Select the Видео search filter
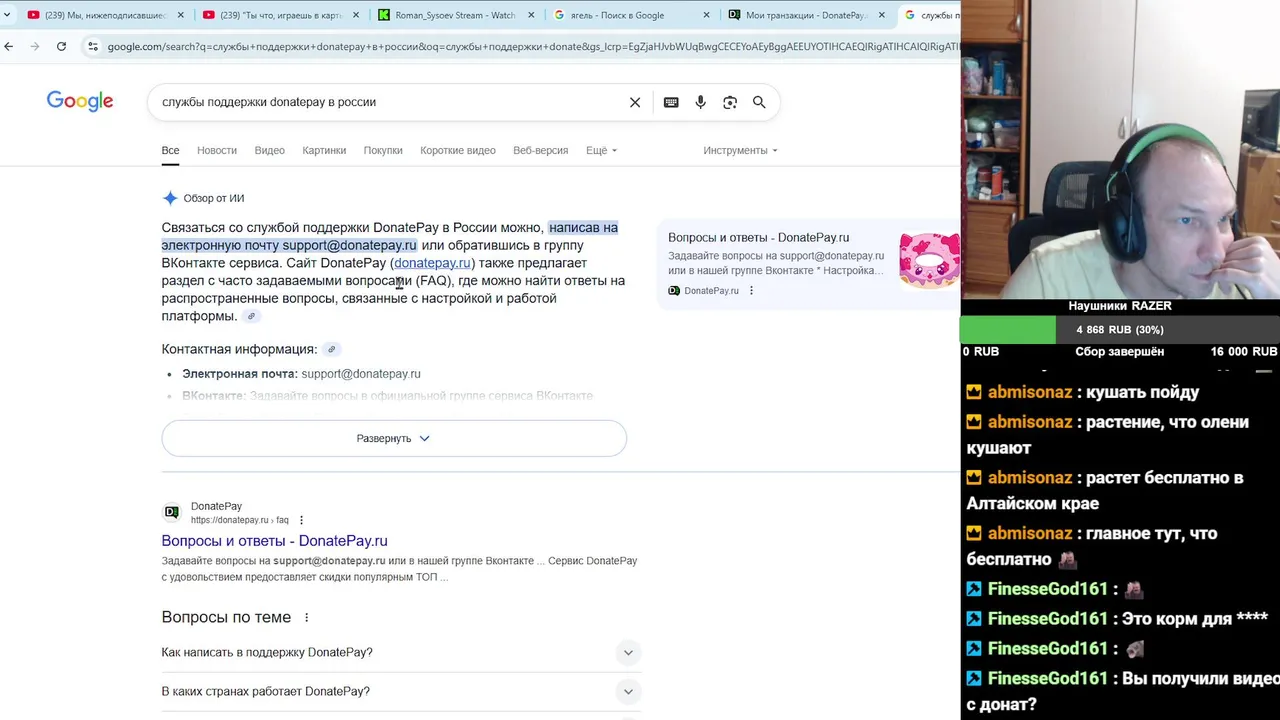 (x=269, y=150)
